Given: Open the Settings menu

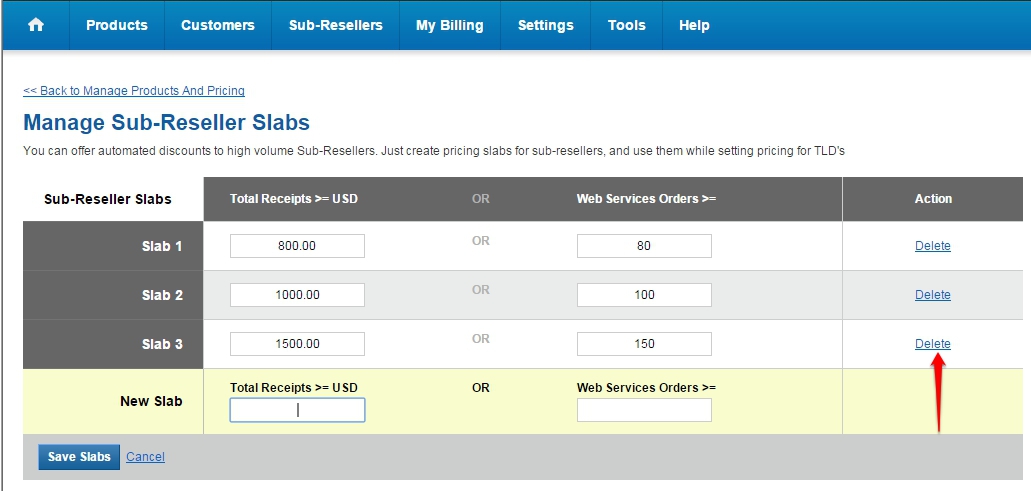Looking at the screenshot, I should (546, 25).
